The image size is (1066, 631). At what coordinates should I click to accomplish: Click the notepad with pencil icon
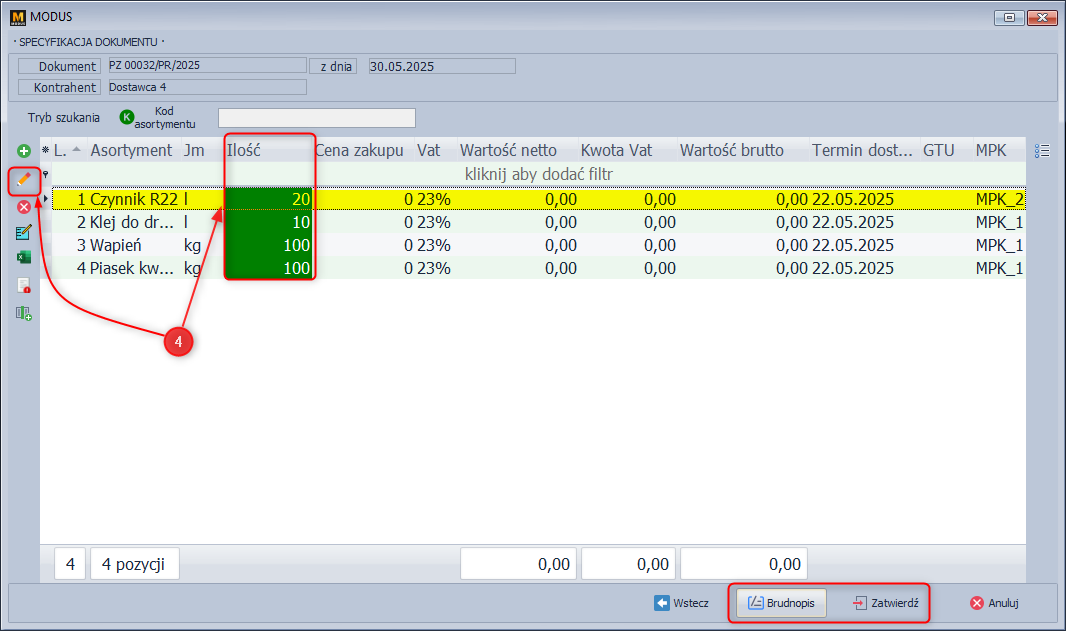pyautogui.click(x=24, y=232)
